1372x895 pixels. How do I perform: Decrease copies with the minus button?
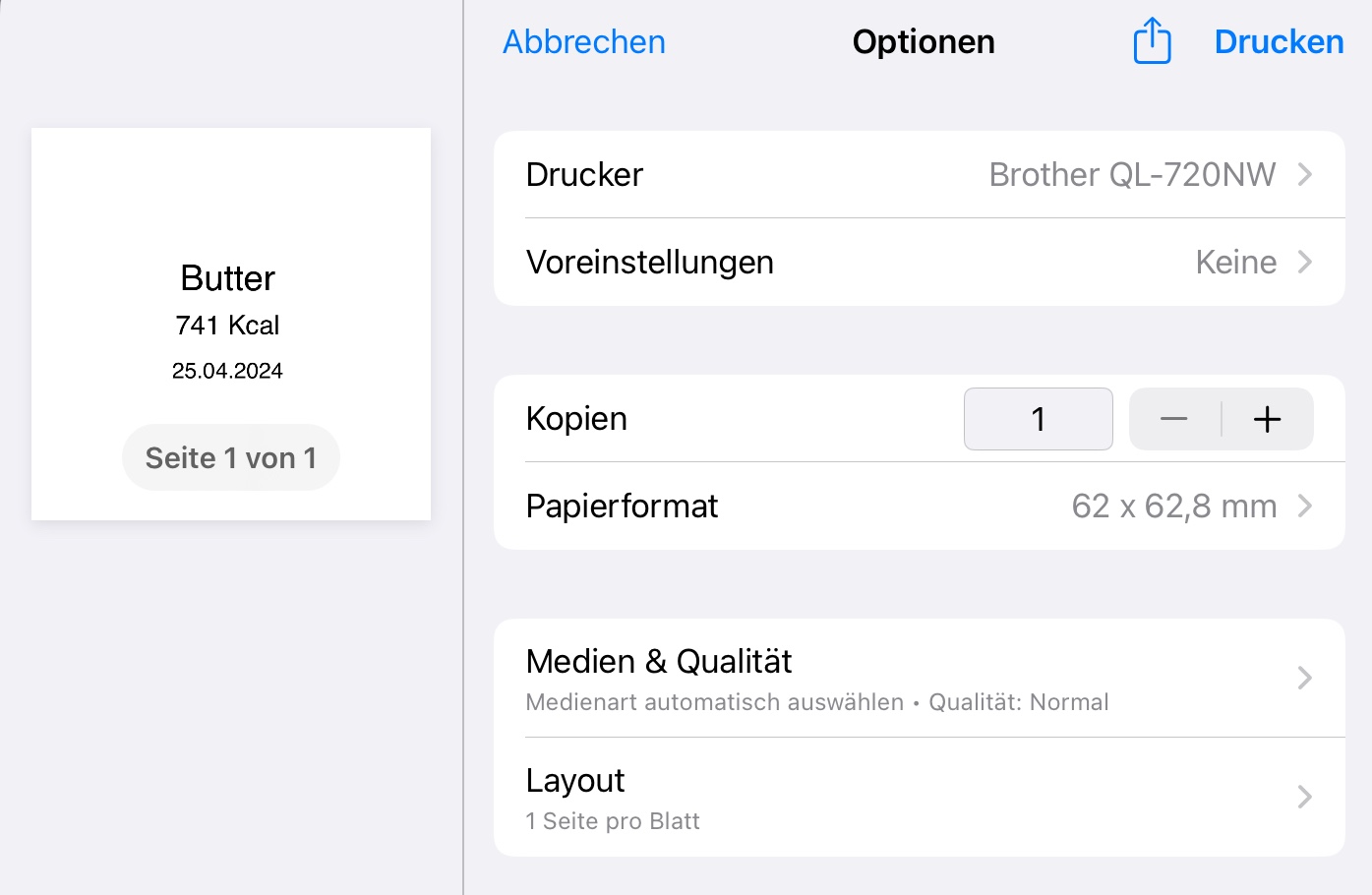click(x=1174, y=419)
